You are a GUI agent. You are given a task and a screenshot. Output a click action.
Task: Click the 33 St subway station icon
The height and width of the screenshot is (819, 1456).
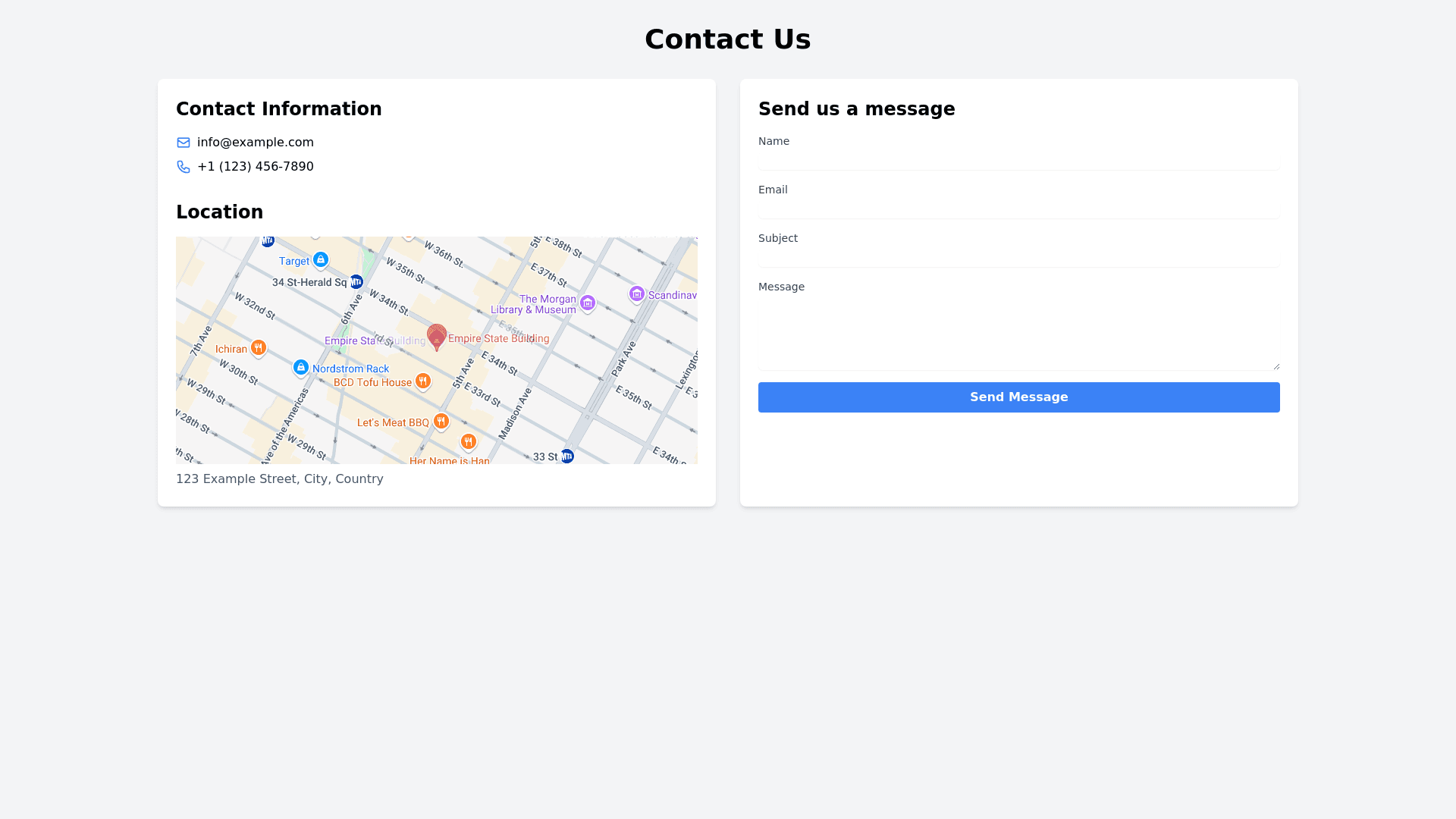(567, 456)
